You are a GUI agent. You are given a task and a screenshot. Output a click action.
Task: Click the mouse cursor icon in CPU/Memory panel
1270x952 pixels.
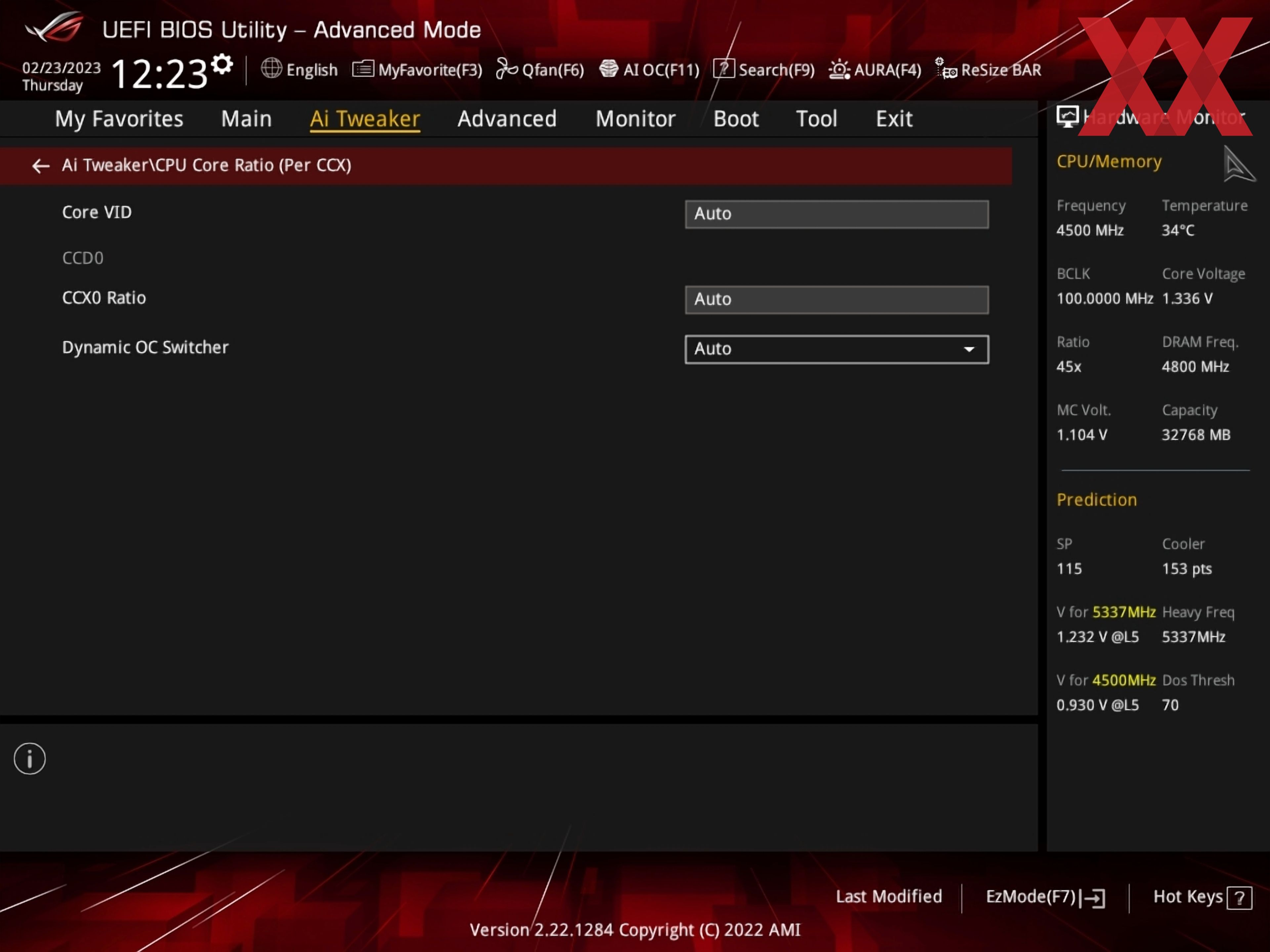[1238, 165]
